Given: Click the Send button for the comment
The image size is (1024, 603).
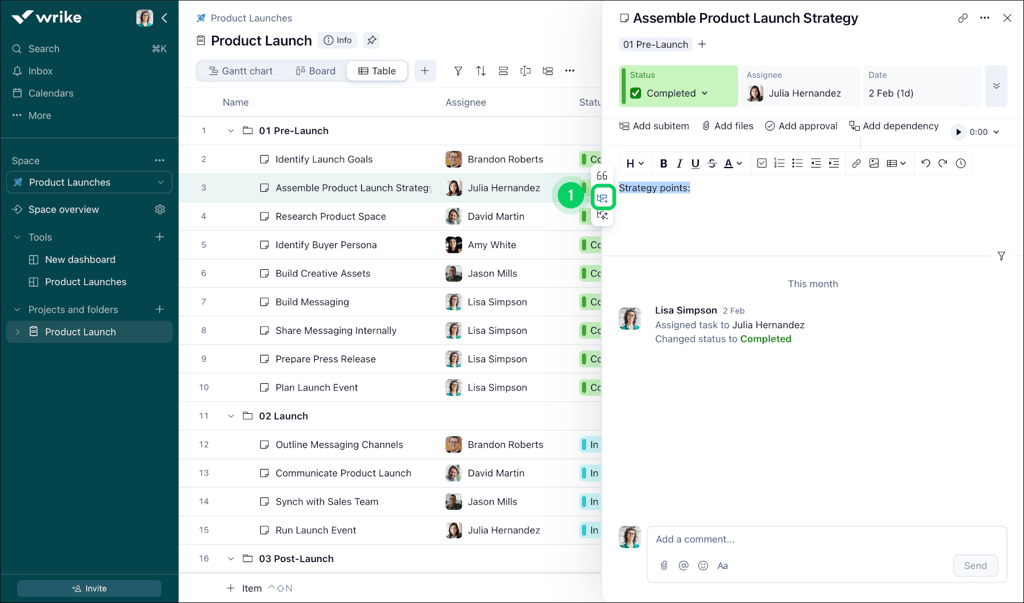Looking at the screenshot, I should [975, 565].
